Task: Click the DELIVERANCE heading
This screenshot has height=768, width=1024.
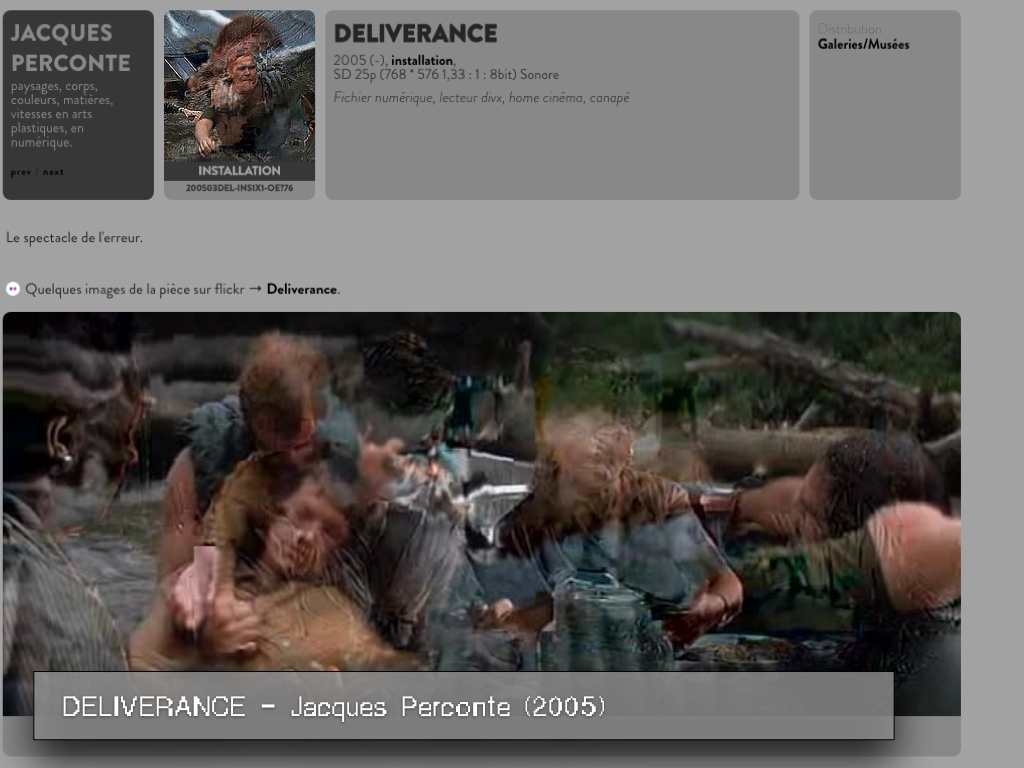Action: 415,33
